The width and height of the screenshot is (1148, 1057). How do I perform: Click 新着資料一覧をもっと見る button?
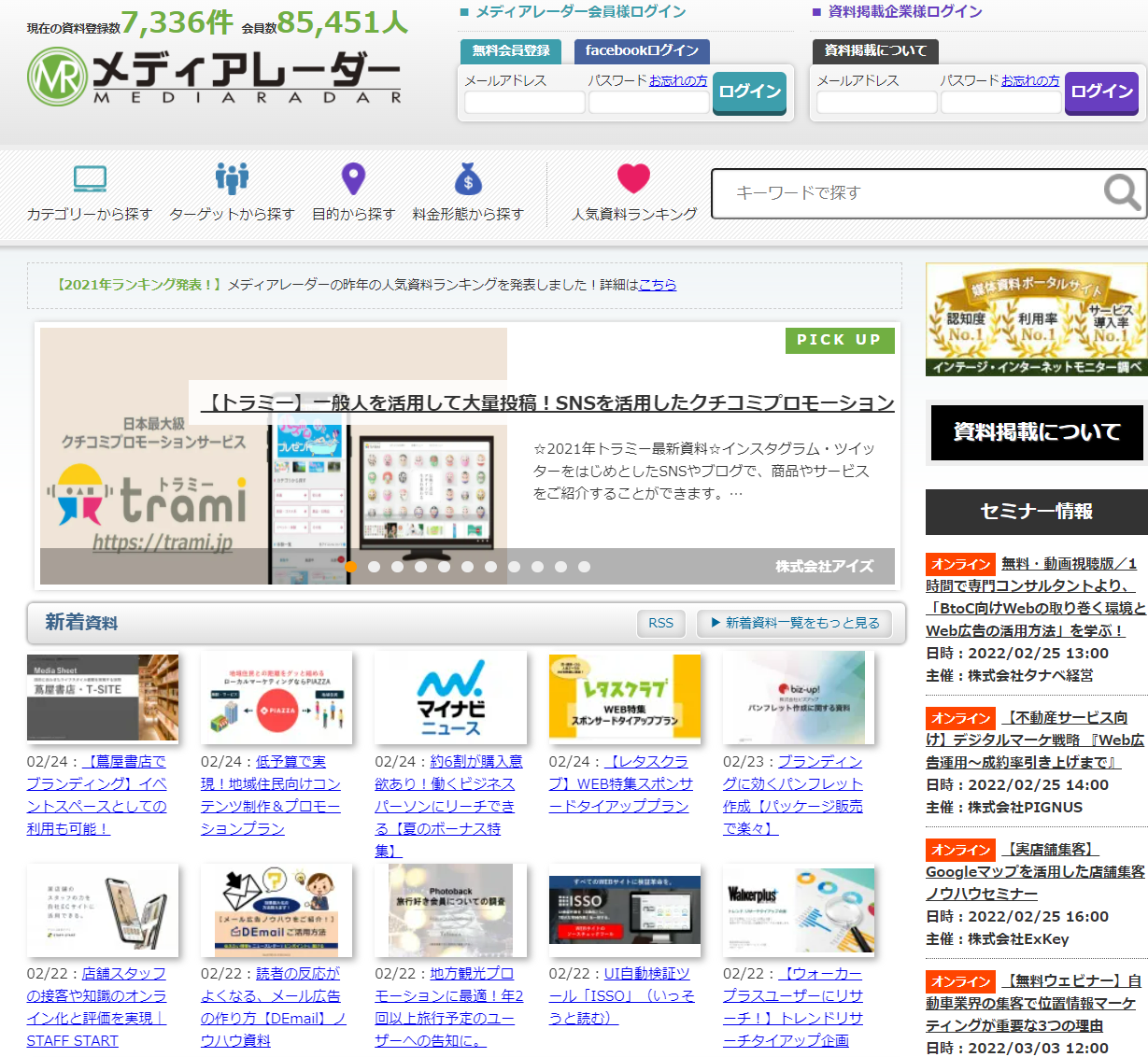pos(794,623)
